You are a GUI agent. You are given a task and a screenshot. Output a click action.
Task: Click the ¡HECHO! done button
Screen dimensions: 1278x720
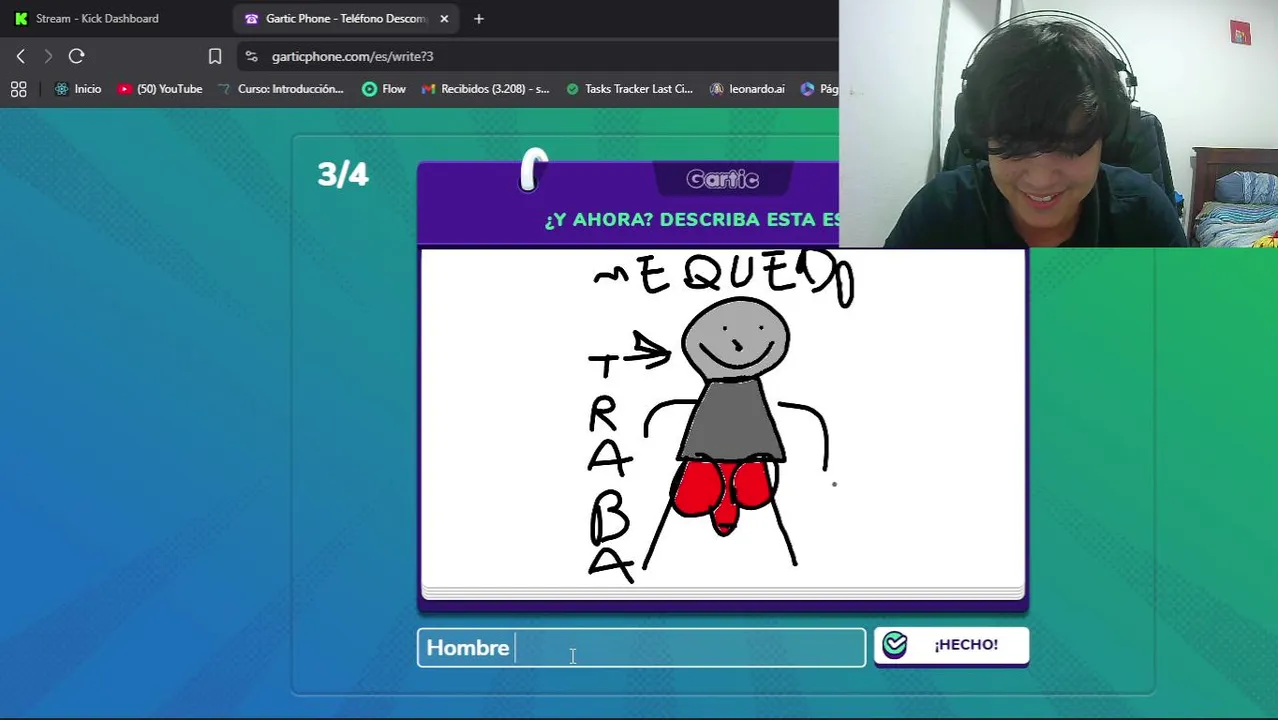click(x=951, y=645)
